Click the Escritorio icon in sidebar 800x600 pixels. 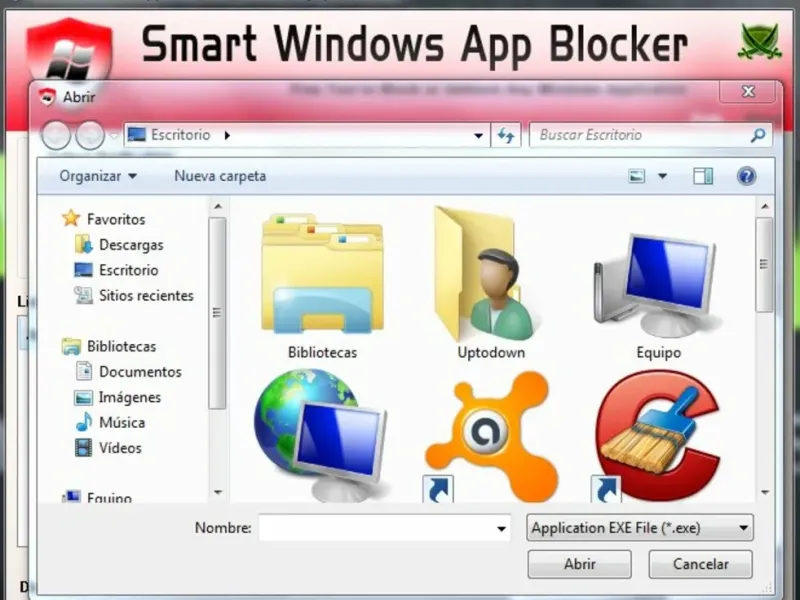coord(83,269)
